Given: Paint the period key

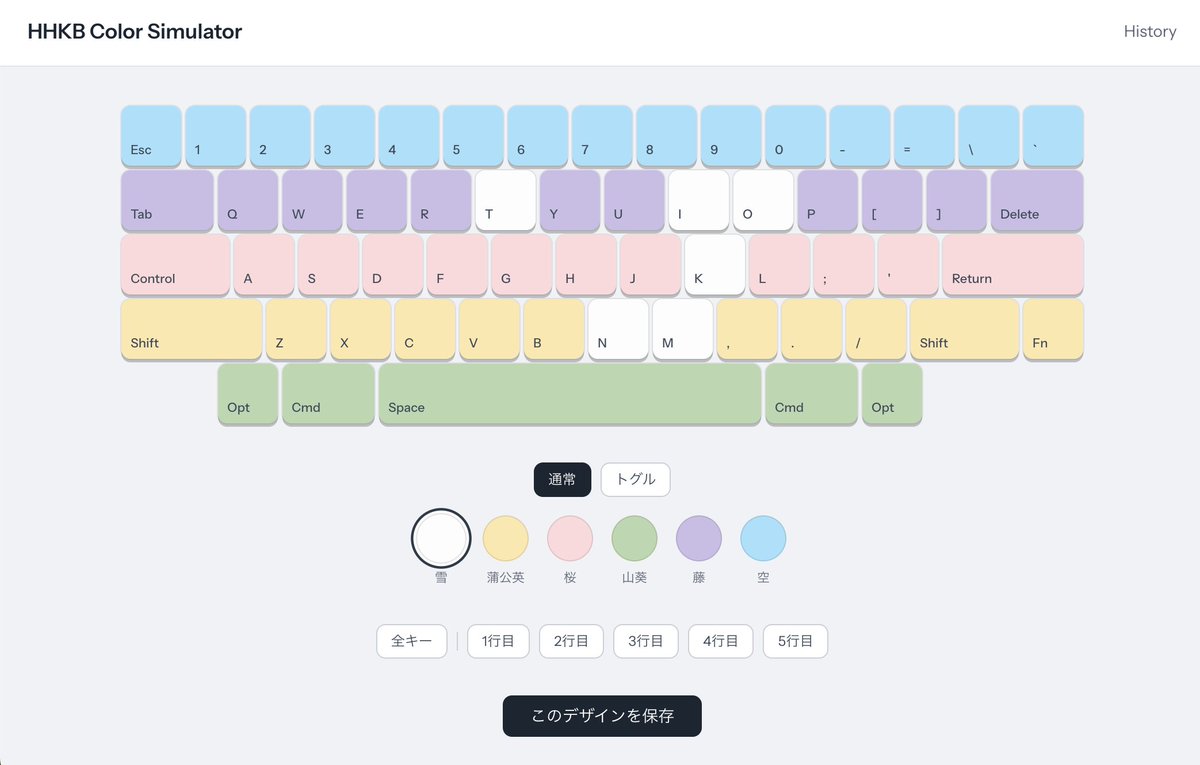Looking at the screenshot, I should (x=812, y=329).
